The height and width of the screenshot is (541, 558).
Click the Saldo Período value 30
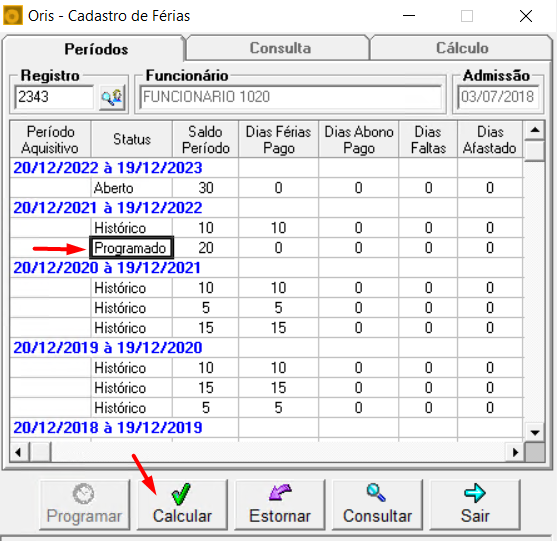[x=205, y=188]
